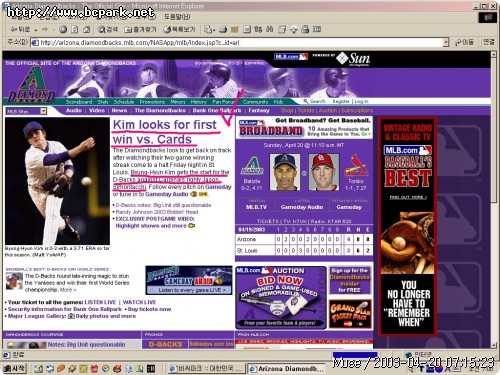Open the Mail icon dropdown arrow
The width and height of the screenshot is (500, 375).
coord(214,31)
